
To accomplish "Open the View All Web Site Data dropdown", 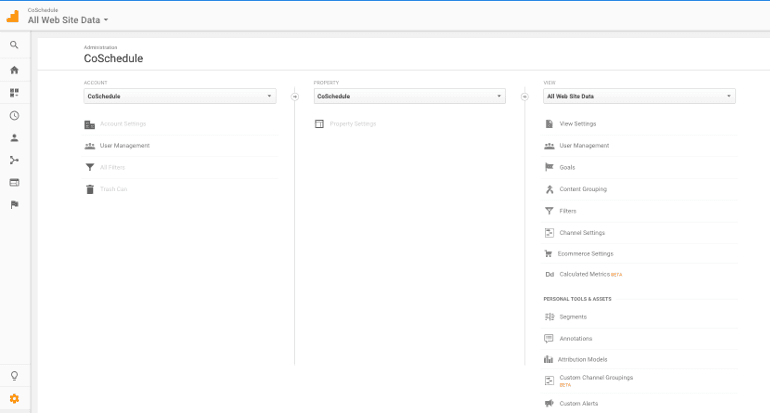I will coord(639,96).
